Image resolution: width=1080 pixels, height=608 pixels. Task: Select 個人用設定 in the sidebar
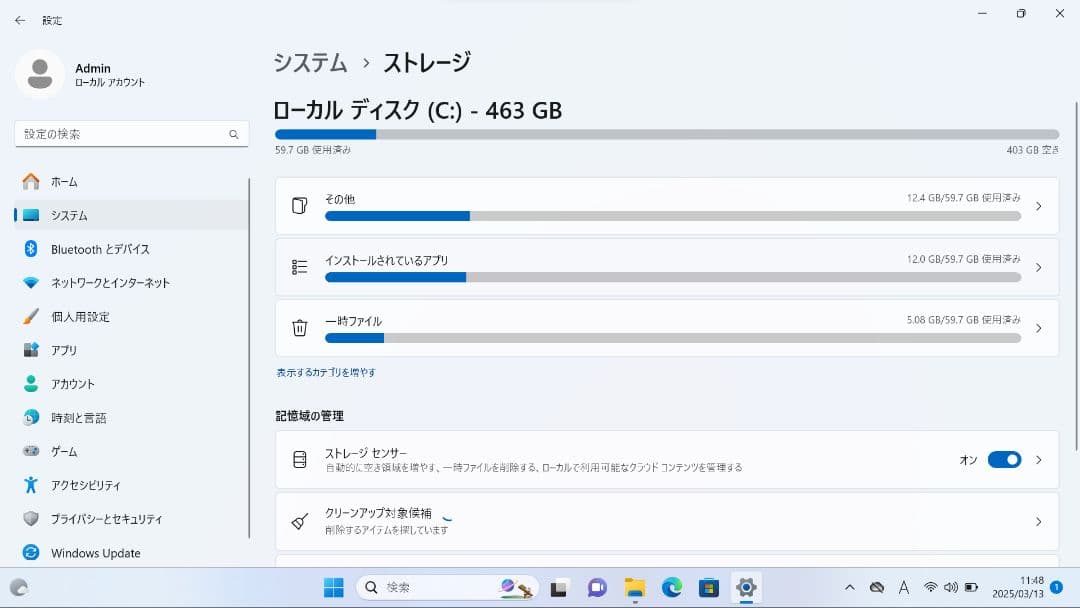click(x=85, y=316)
